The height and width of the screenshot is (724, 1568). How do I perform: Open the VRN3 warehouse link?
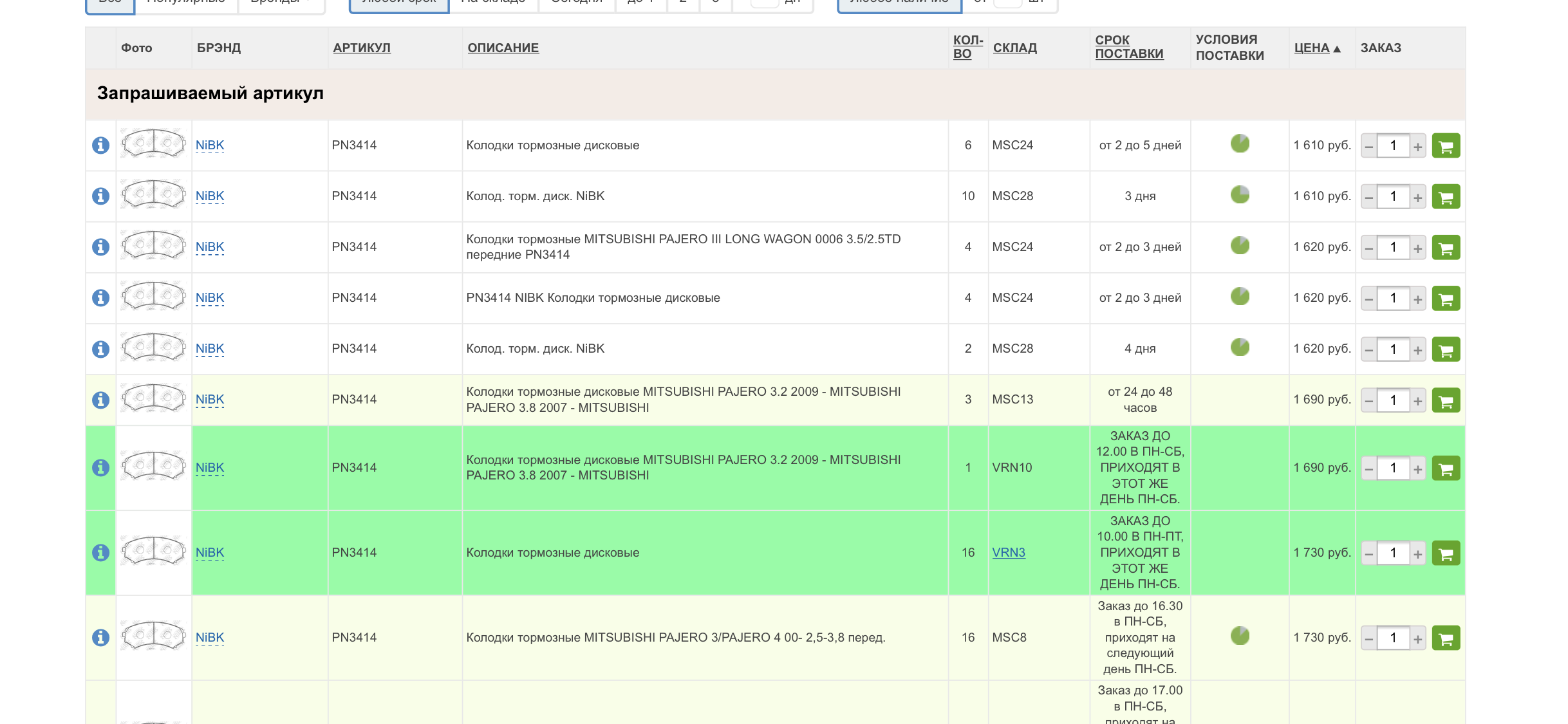[1008, 553]
